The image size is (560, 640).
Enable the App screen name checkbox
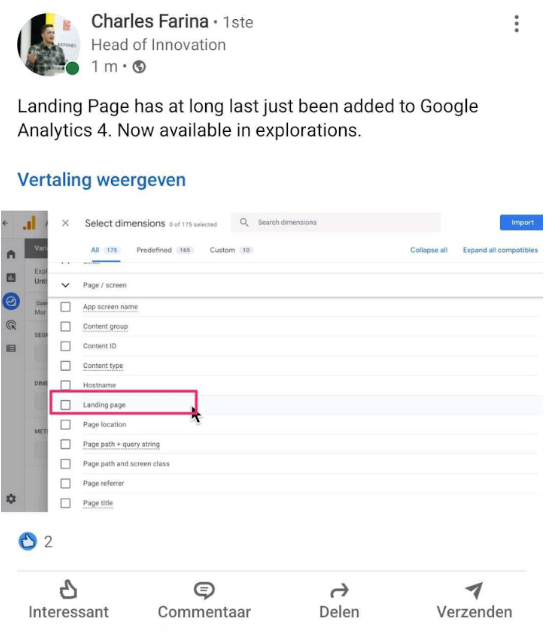(65, 307)
